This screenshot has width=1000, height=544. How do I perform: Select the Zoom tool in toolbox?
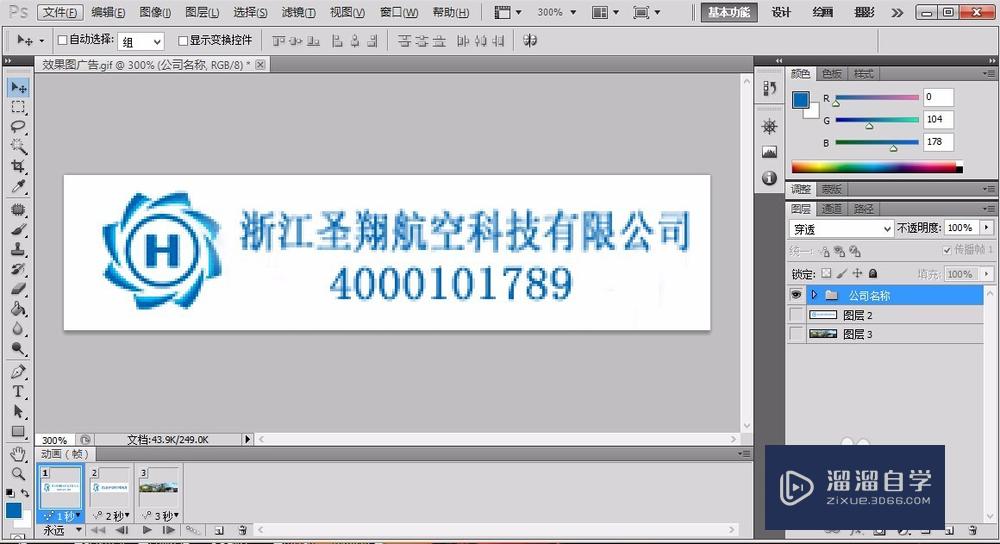click(18, 474)
